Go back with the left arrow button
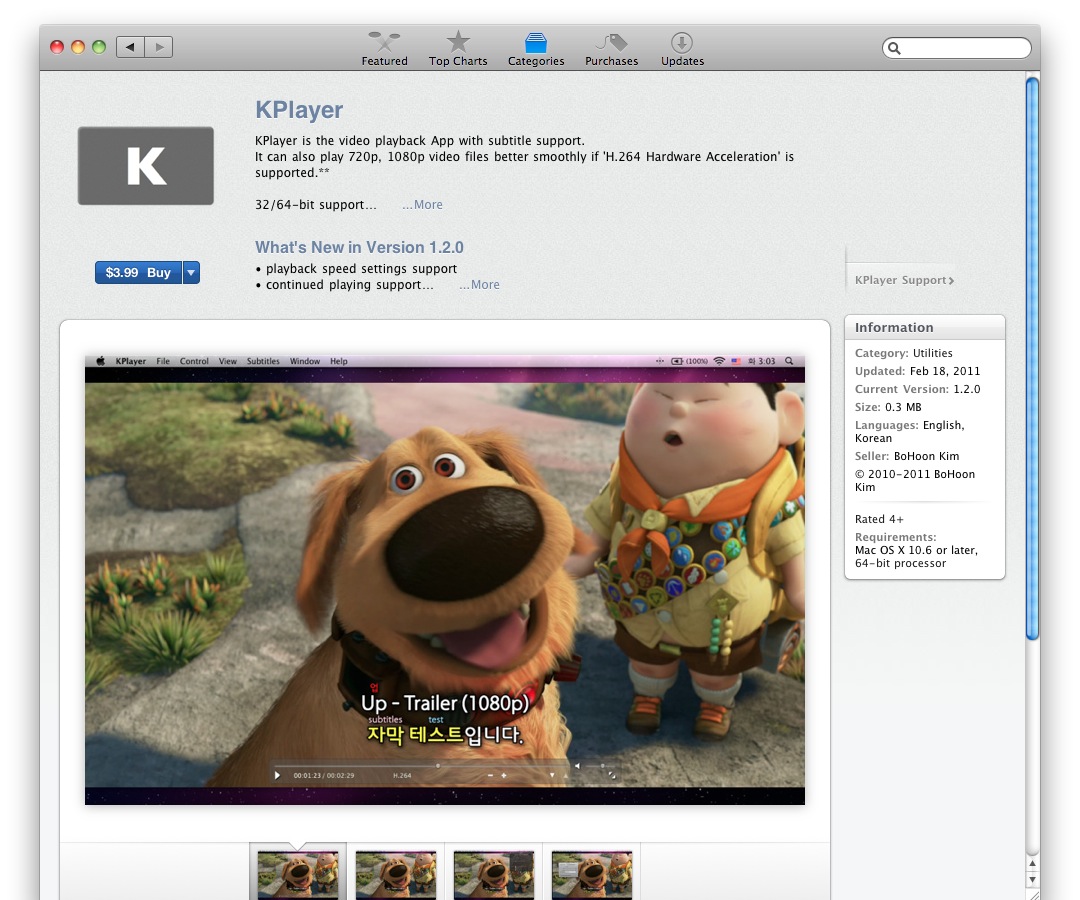The width and height of the screenshot is (1080, 900). [x=130, y=47]
